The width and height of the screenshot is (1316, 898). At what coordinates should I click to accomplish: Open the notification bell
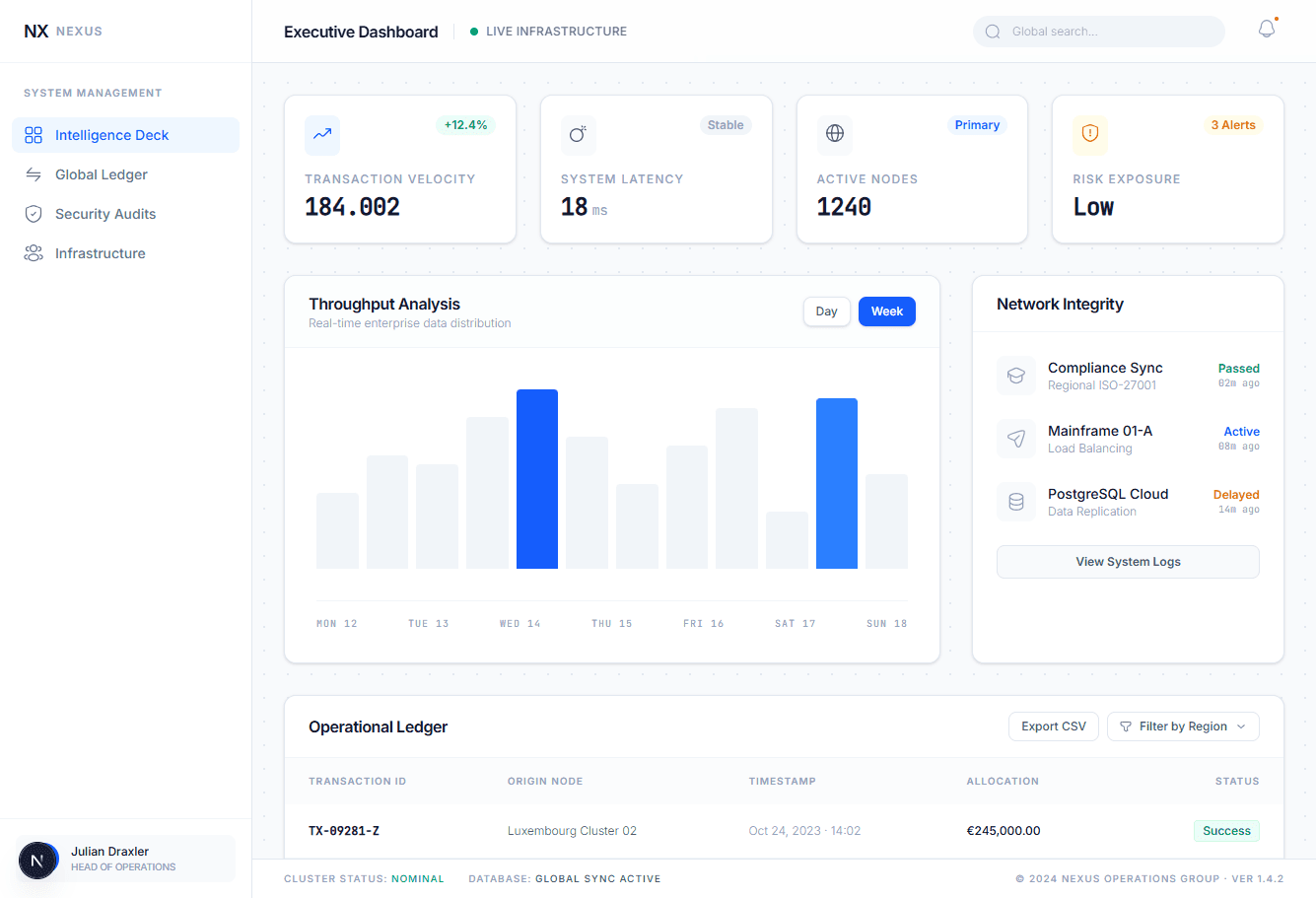(x=1267, y=30)
